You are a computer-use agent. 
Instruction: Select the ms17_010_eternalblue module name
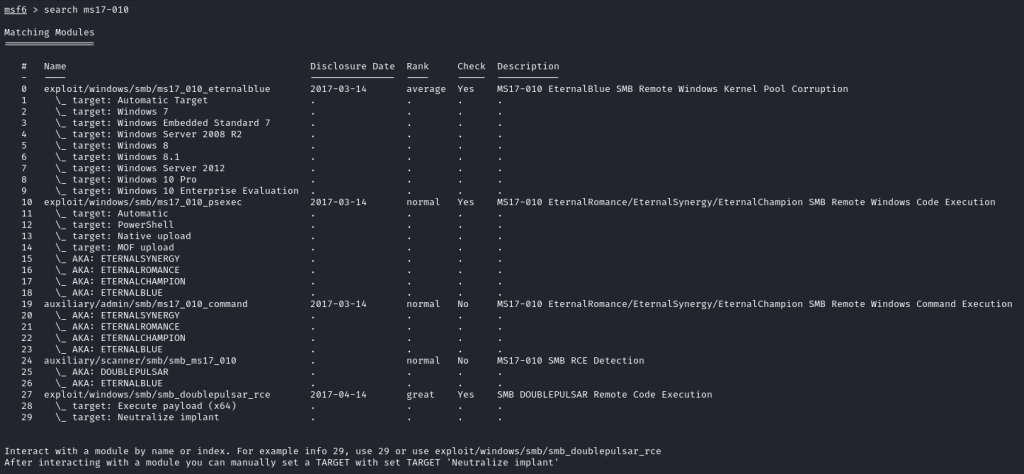click(157, 89)
